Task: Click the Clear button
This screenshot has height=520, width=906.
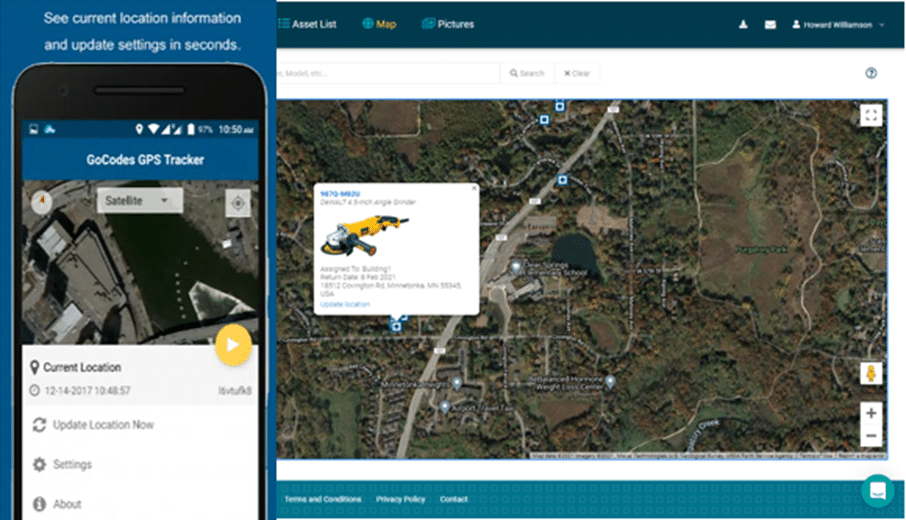Action: [x=576, y=73]
